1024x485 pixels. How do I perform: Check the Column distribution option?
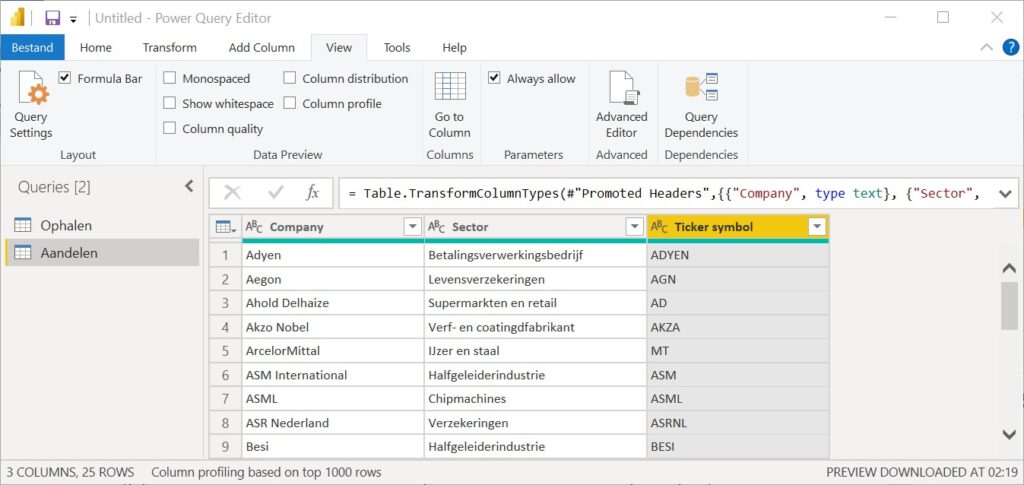tap(290, 78)
